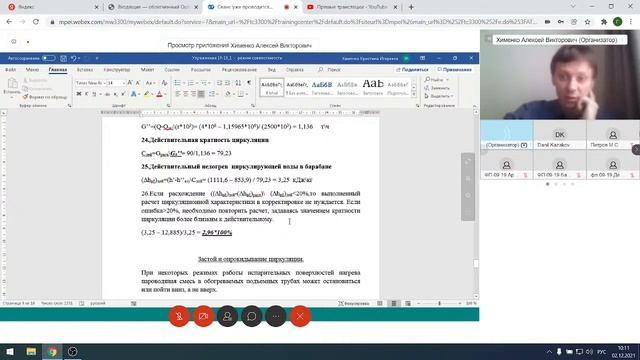The height and width of the screenshot is (360, 640).
Task: Open Webex participants panel button
Action: pyautogui.click(x=227, y=316)
